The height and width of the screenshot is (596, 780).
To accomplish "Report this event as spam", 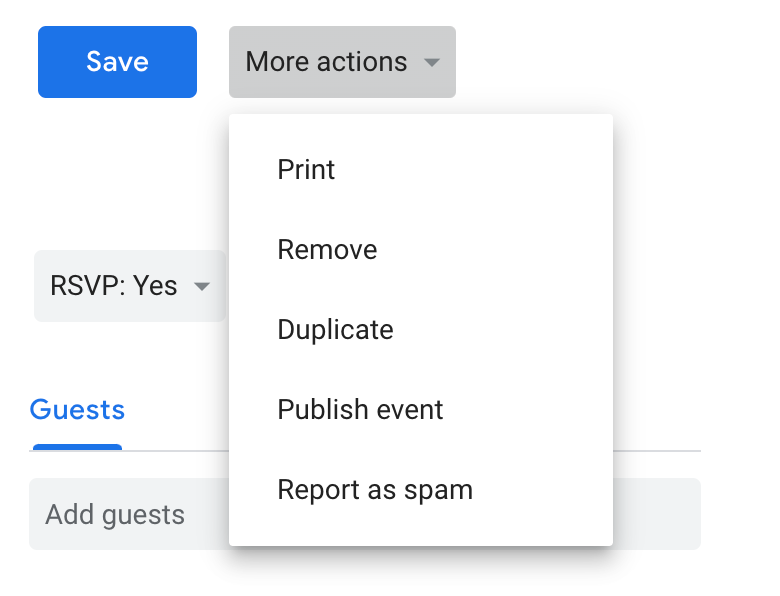I will [x=375, y=490].
